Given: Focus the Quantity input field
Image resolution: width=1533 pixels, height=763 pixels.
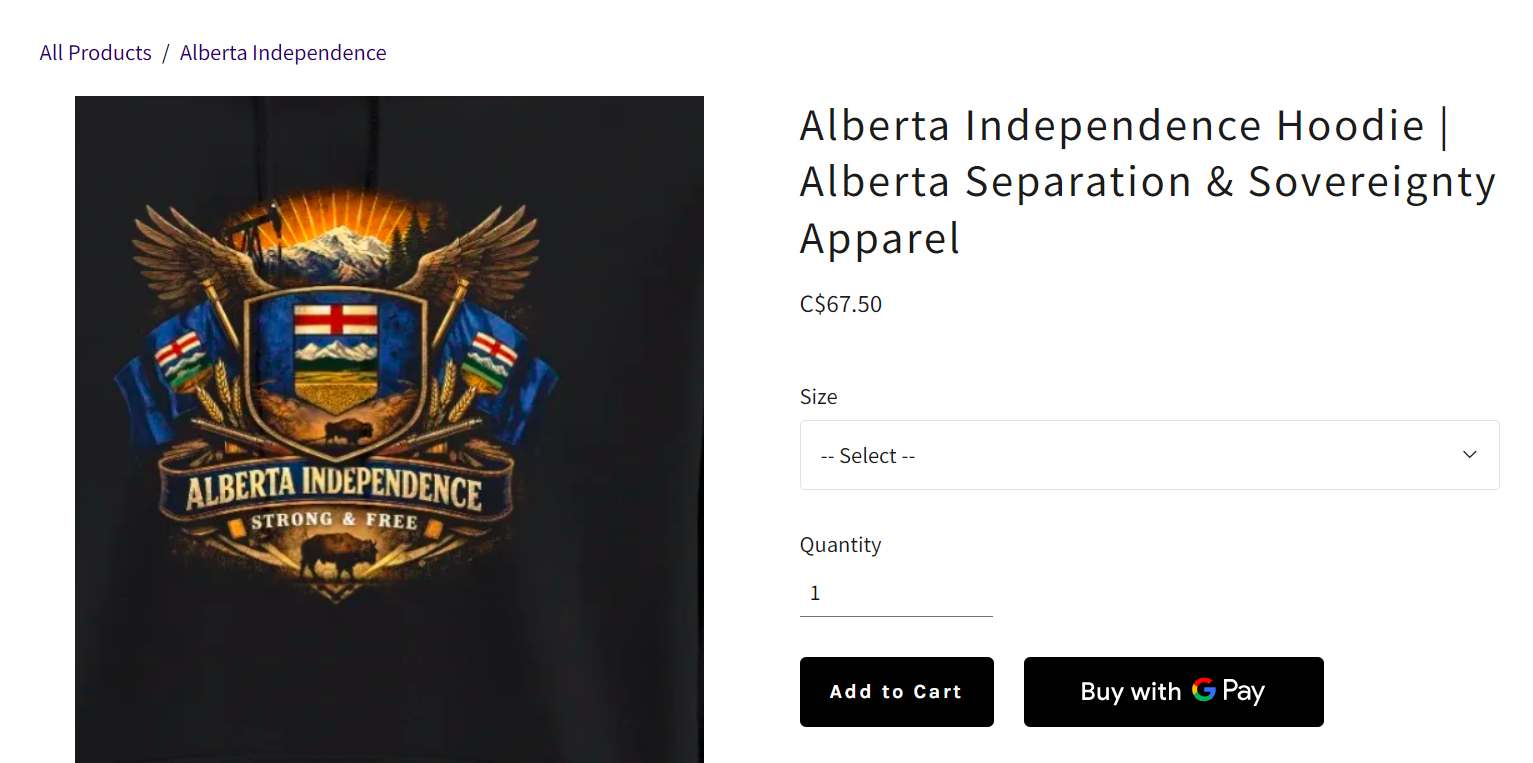Looking at the screenshot, I should tap(896, 593).
